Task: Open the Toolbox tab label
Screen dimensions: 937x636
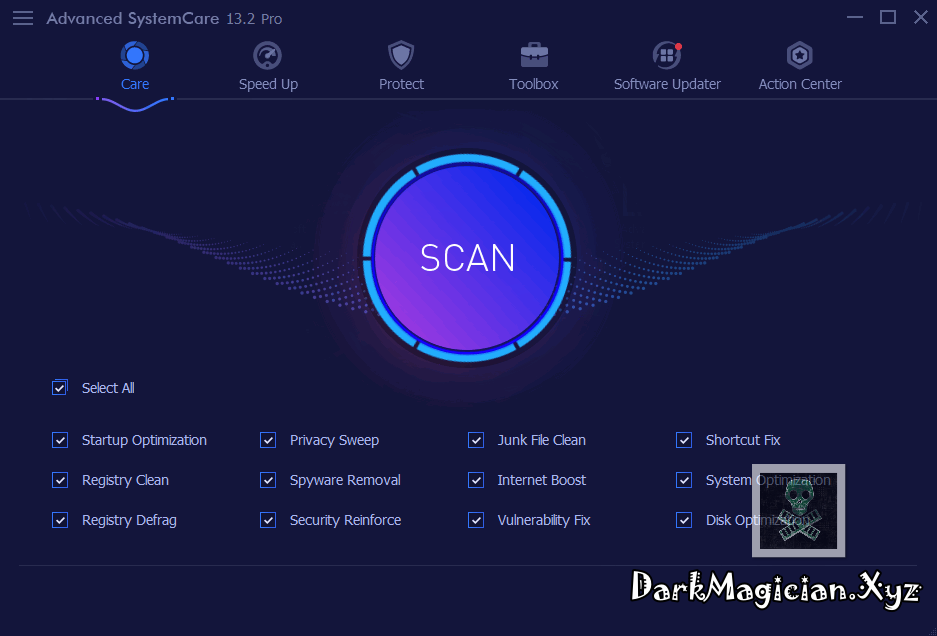Action: click(x=534, y=84)
